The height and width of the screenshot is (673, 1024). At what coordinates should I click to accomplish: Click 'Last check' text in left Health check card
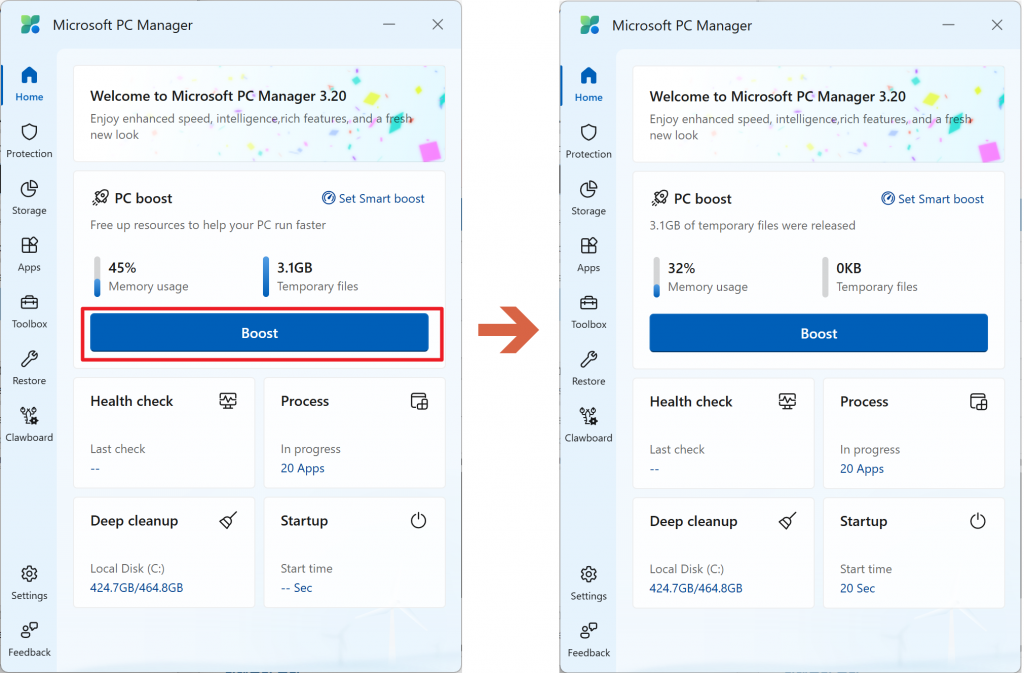click(x=118, y=449)
